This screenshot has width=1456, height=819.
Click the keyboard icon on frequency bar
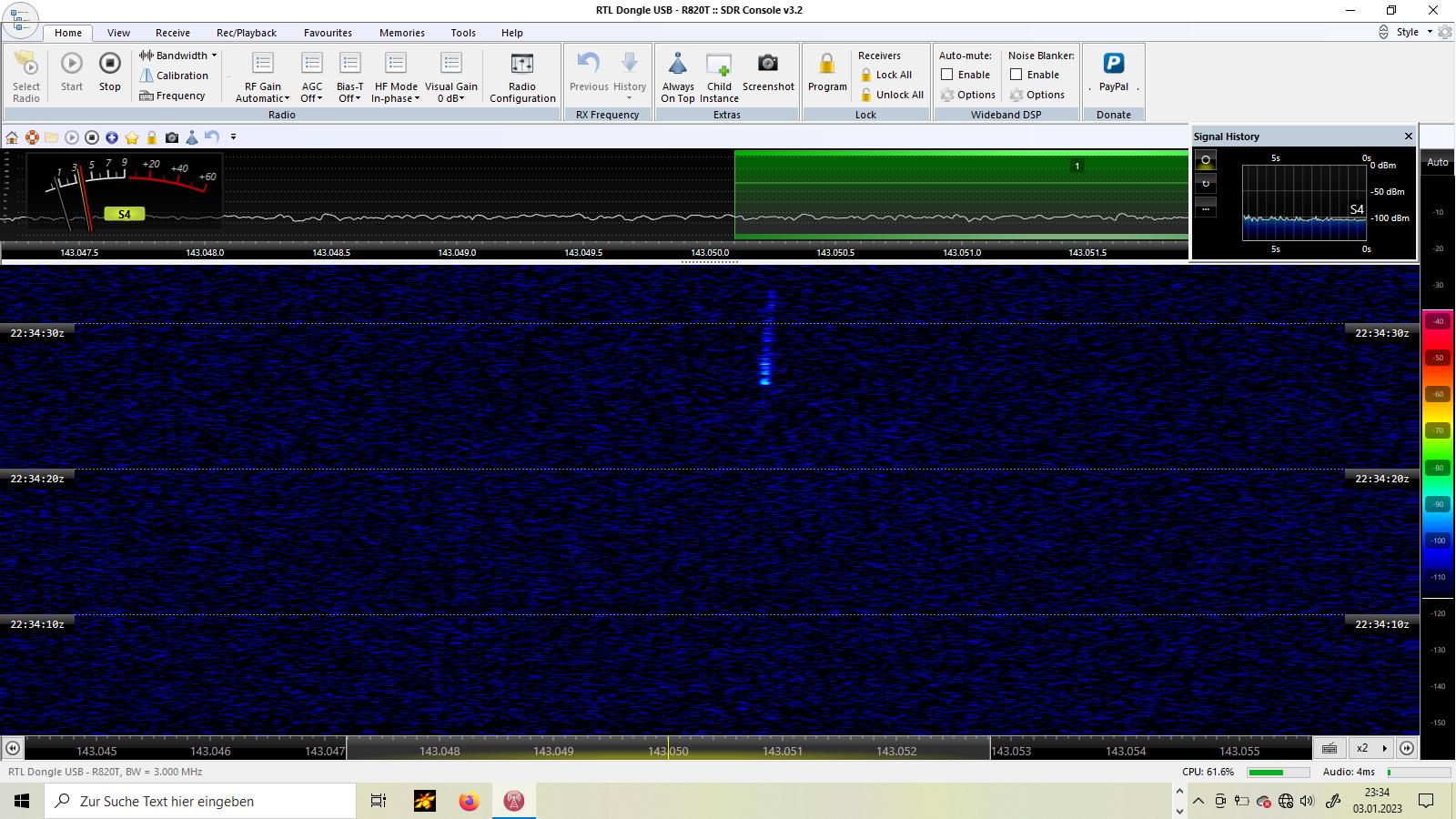[x=1330, y=748]
